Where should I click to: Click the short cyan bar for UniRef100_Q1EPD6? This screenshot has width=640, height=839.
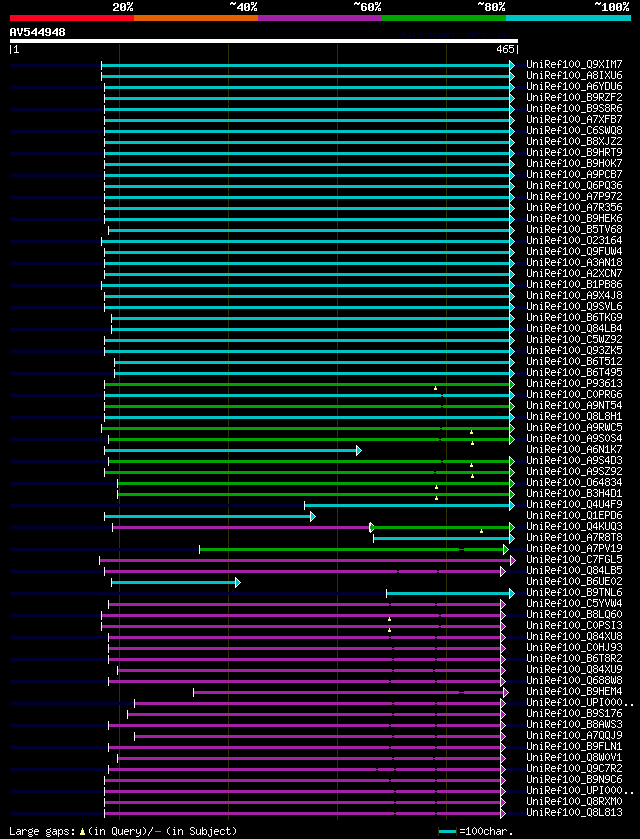[208, 516]
